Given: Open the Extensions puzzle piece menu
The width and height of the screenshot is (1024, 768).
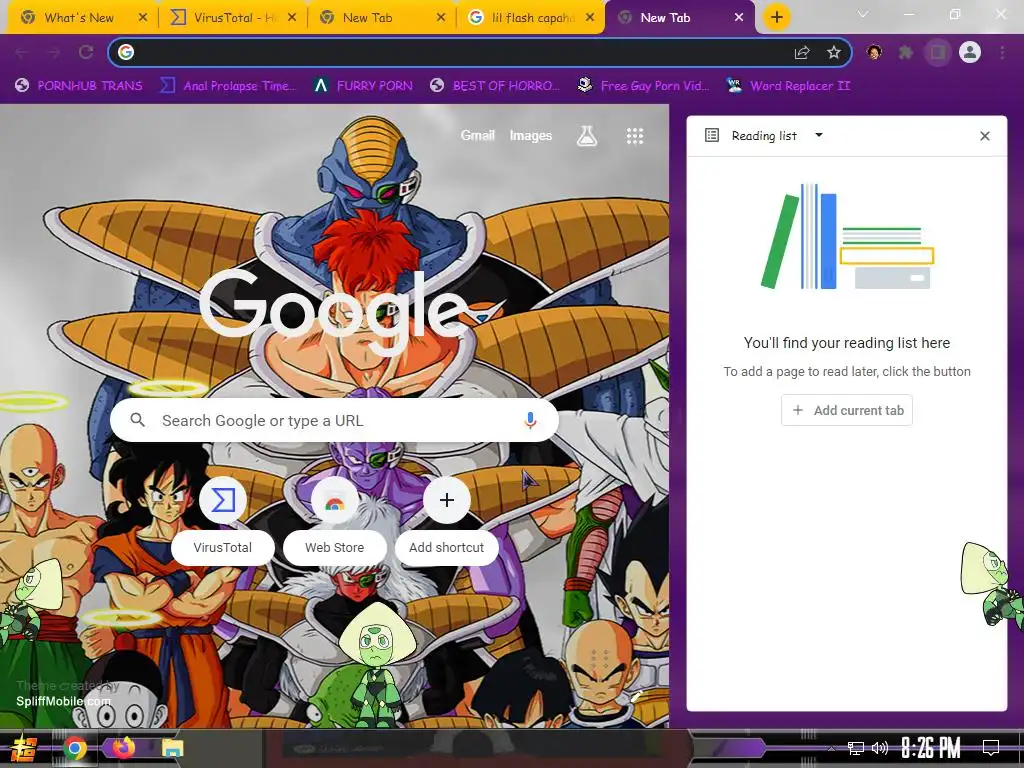Looking at the screenshot, I should click(x=906, y=52).
